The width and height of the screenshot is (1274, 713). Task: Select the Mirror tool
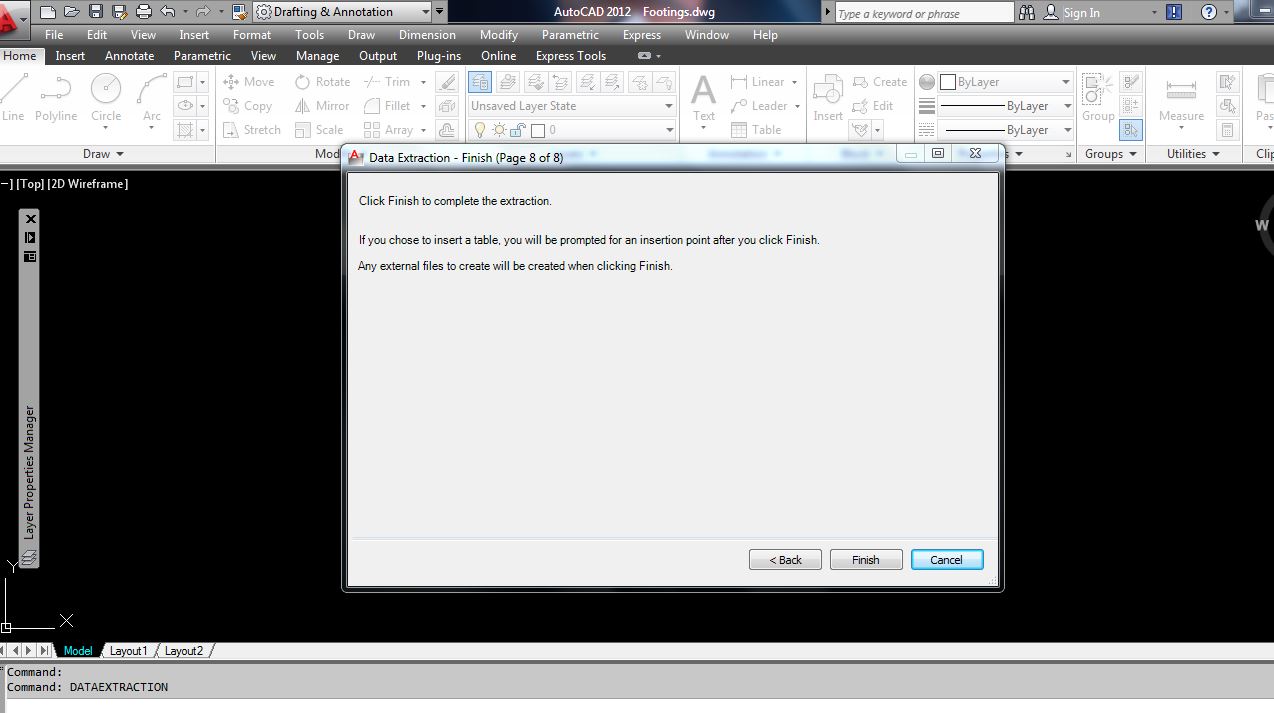click(321, 105)
